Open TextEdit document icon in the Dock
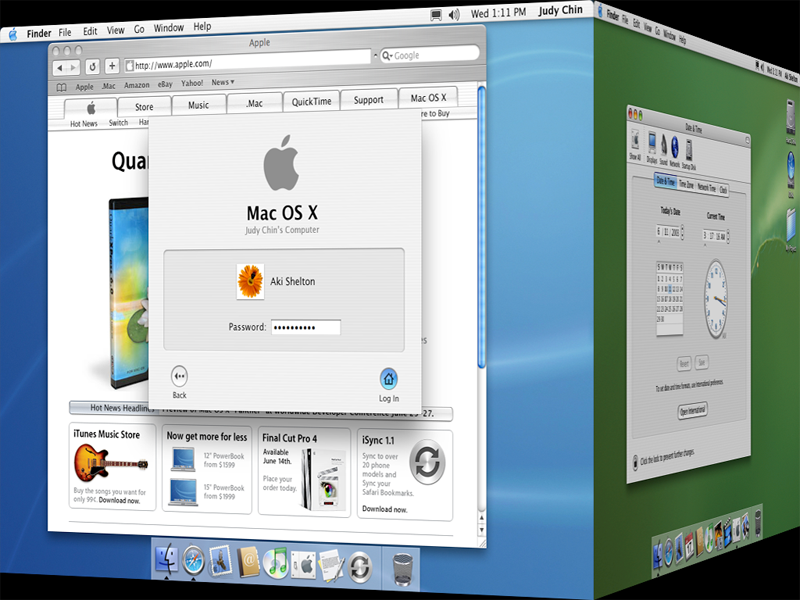The height and width of the screenshot is (600, 800). 332,566
